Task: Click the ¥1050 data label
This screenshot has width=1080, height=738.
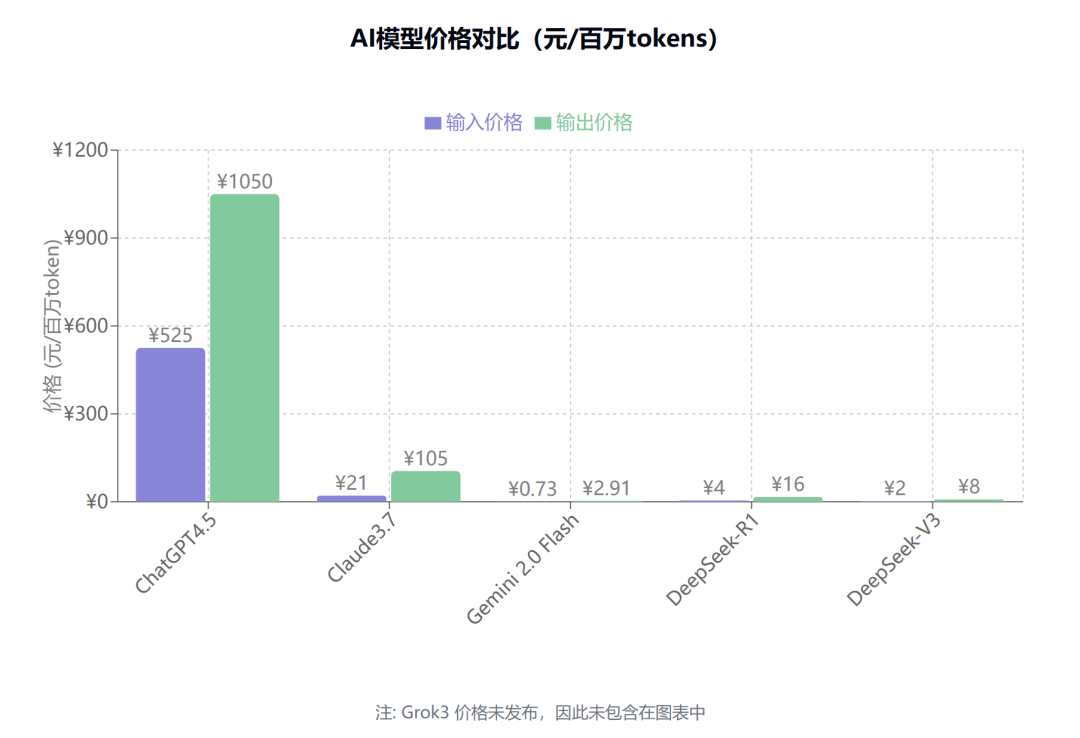Action: tap(245, 181)
